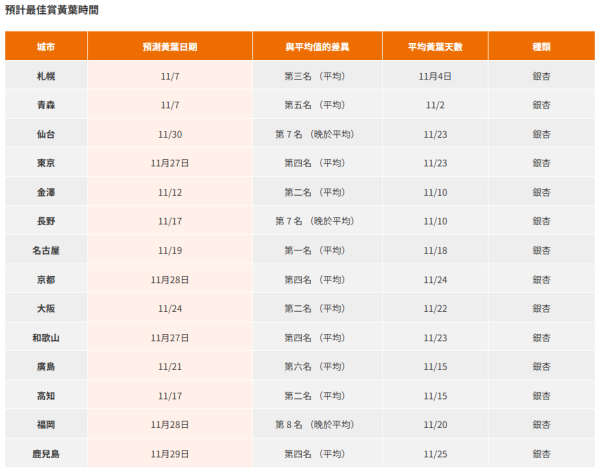Click the 長野 city cell
600x473 pixels.
point(46,221)
